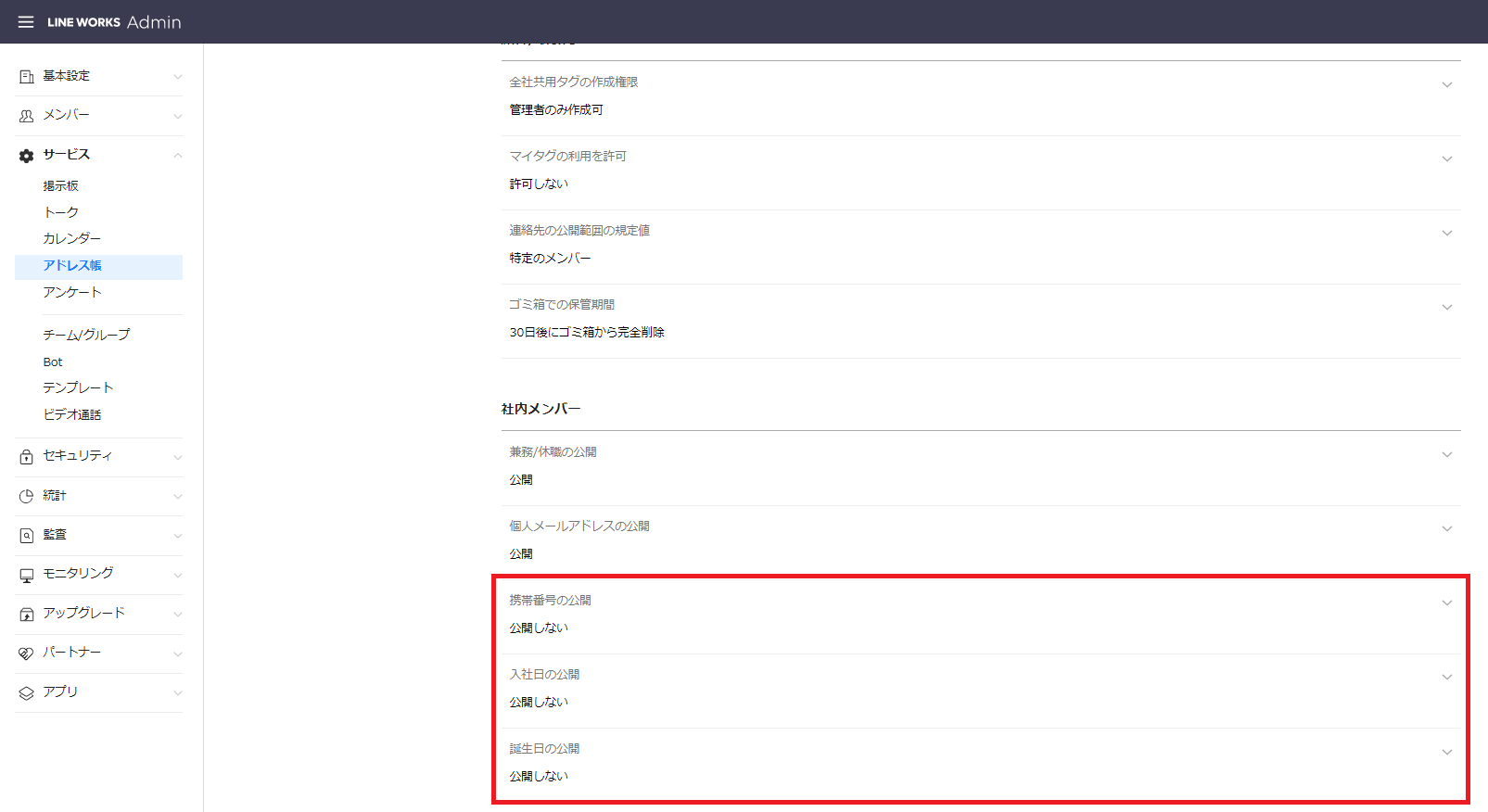Open the hamburger menu icon

point(26,22)
